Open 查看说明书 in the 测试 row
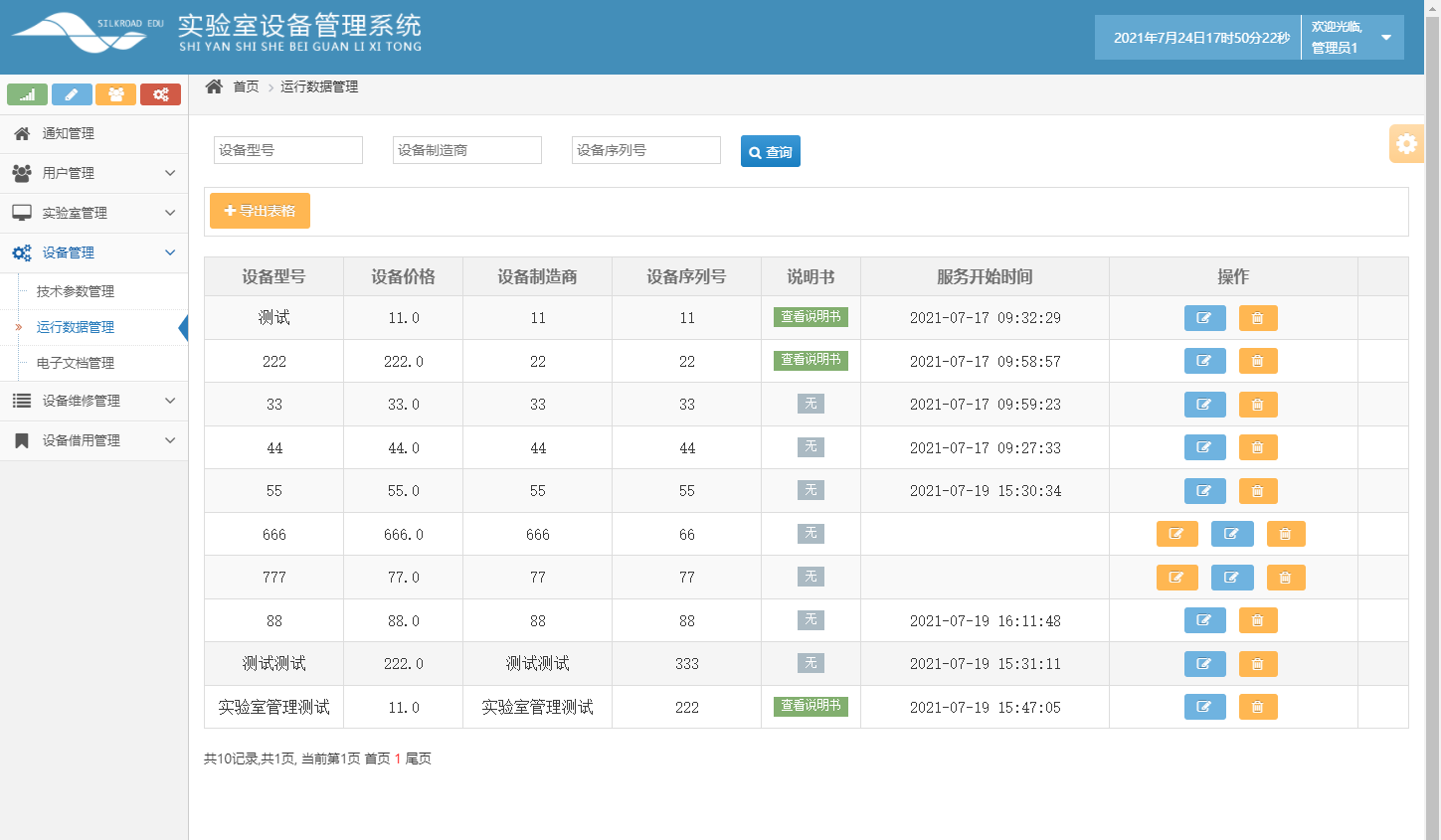Screen dimensions: 1441x840 [811, 318]
